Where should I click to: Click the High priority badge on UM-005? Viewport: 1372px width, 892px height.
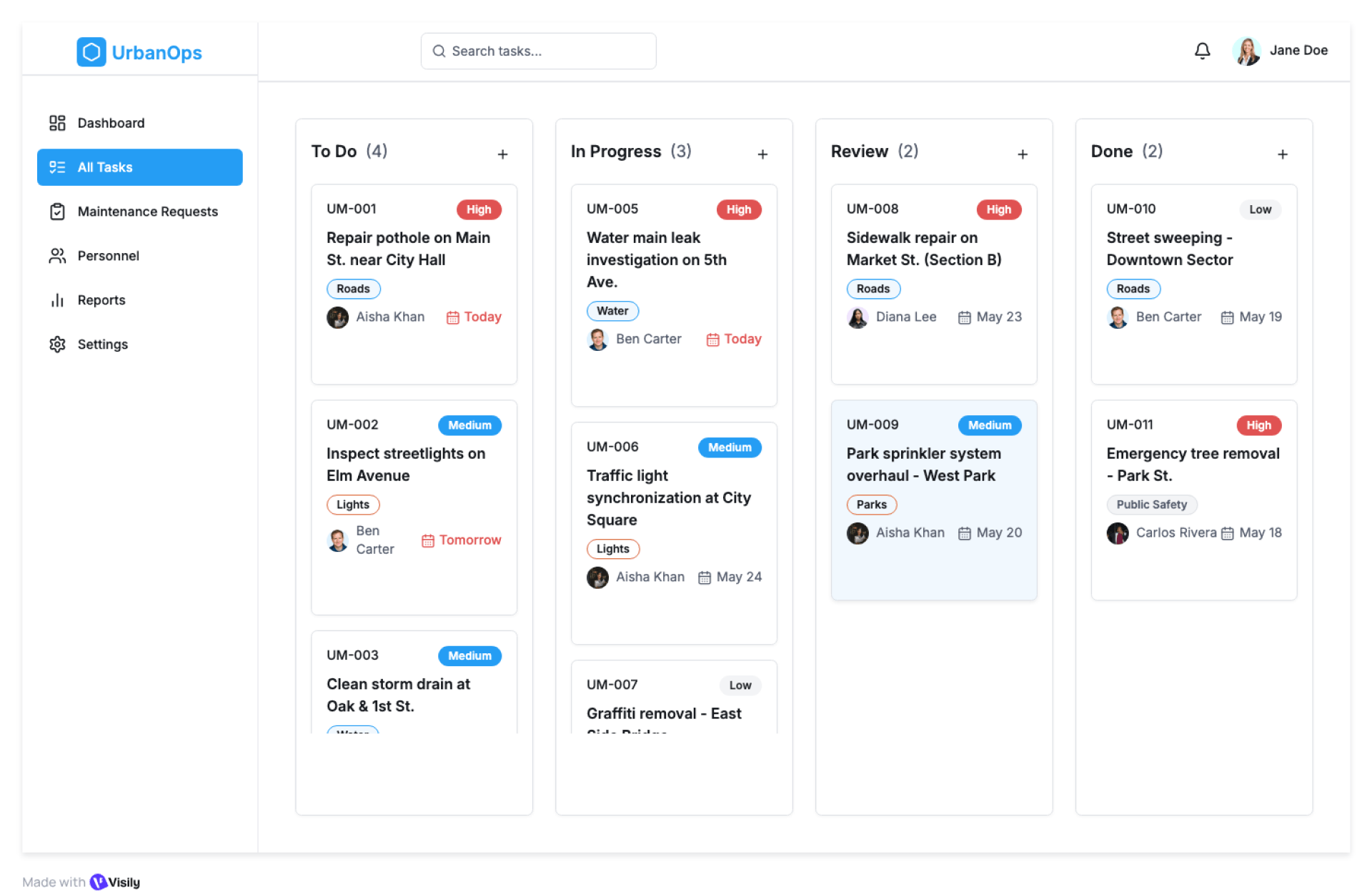click(x=738, y=209)
